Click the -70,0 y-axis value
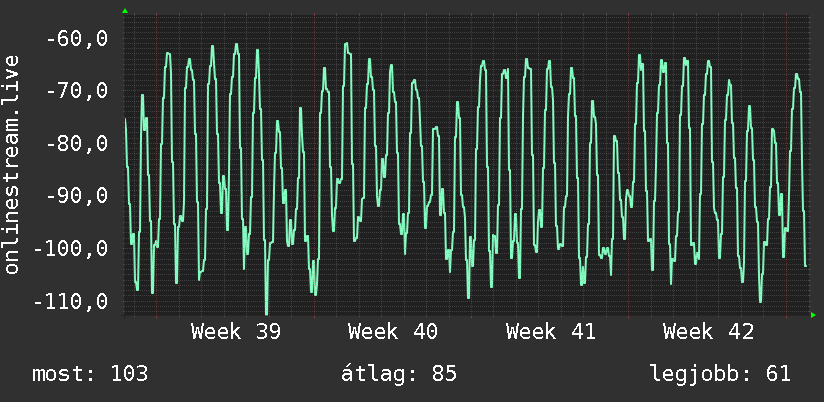 coord(77,90)
